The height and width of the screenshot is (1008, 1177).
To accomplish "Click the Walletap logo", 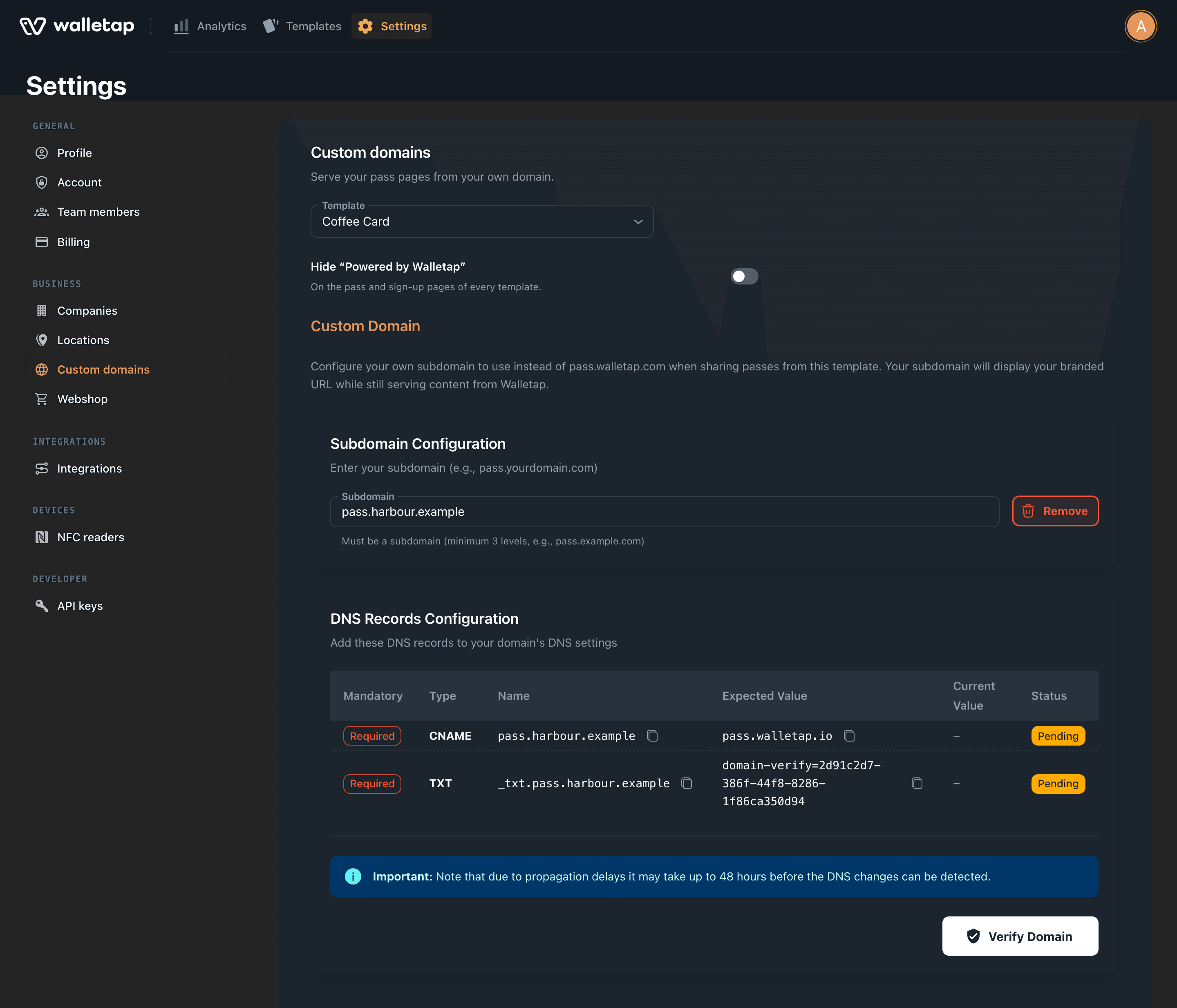I will pos(77,26).
